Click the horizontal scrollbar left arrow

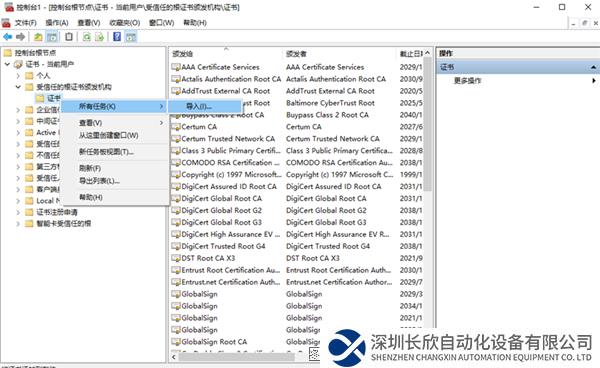pyautogui.click(x=174, y=357)
